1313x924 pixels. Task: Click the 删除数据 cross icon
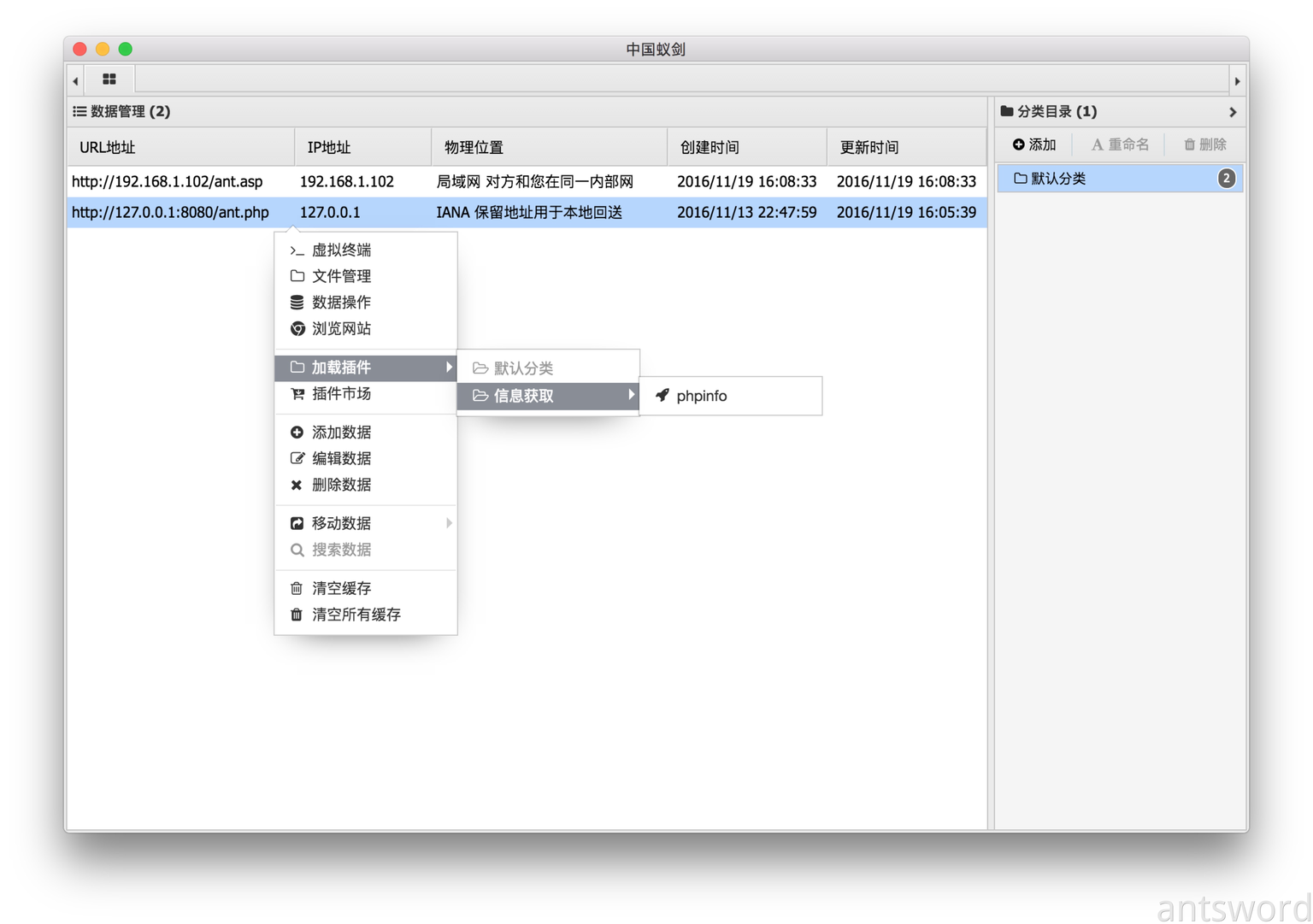point(297,486)
